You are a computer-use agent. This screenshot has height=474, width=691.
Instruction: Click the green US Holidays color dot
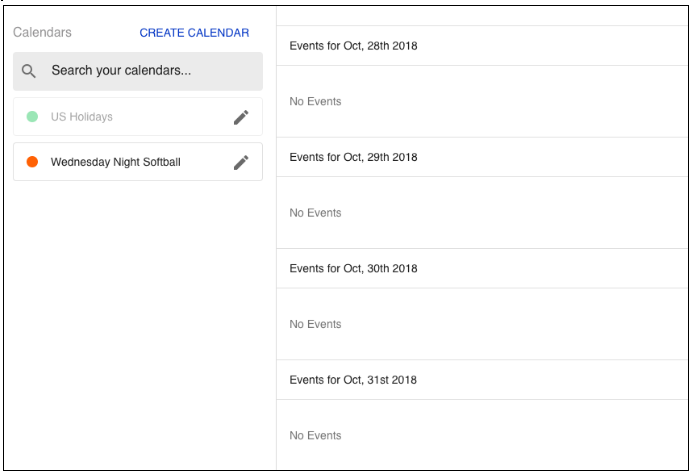coord(32,117)
